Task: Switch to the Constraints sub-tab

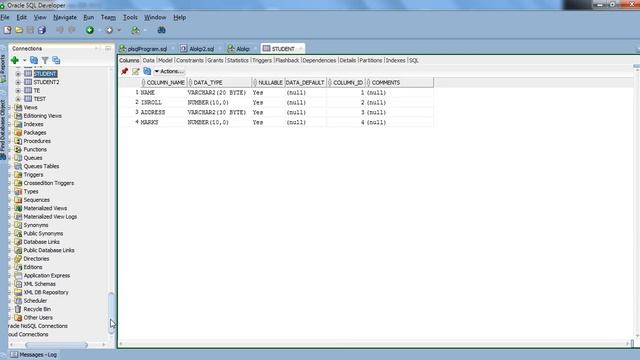Action: click(190, 60)
